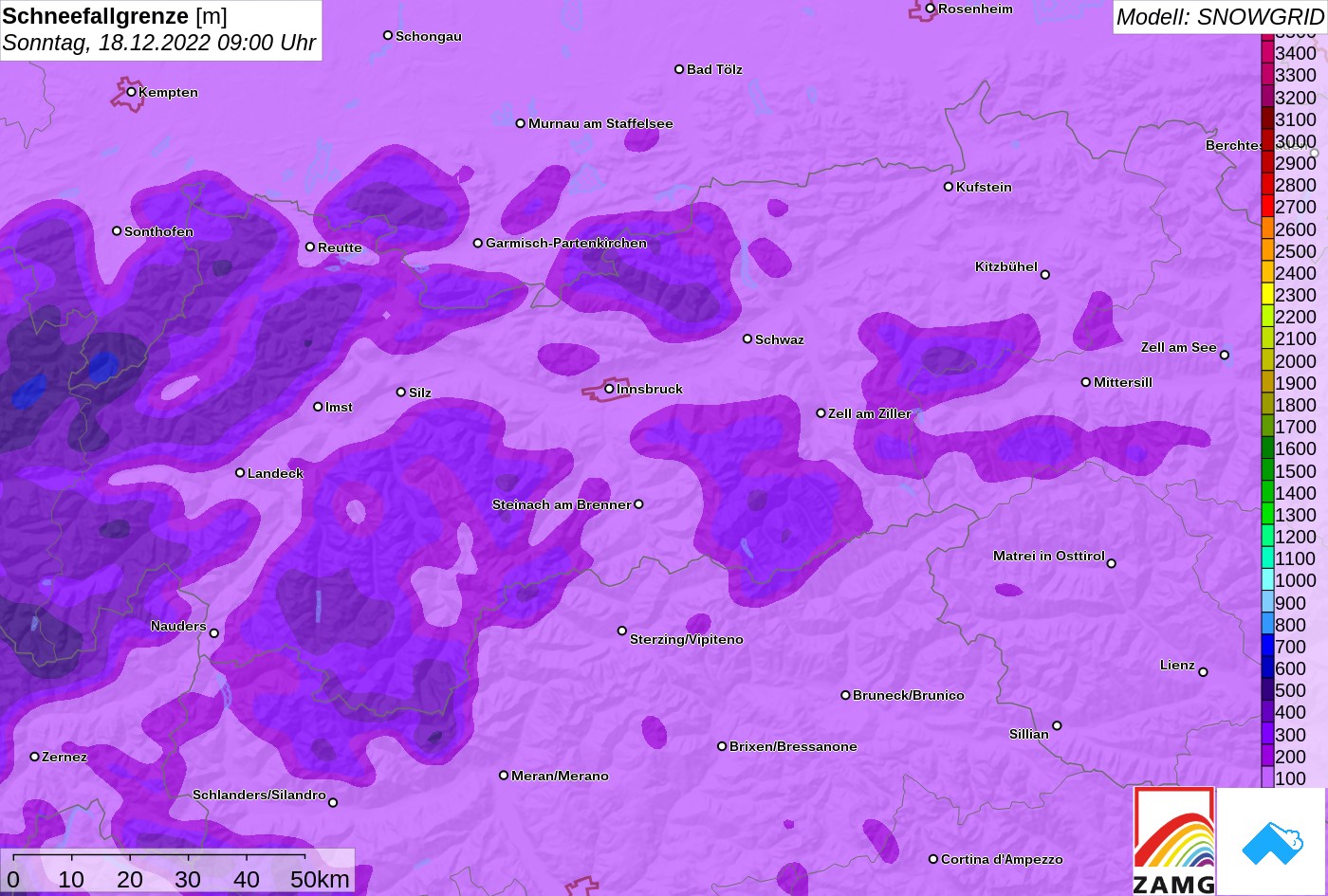Click the Brixen/Bressanone city label
This screenshot has width=1328, height=896.
point(793,746)
